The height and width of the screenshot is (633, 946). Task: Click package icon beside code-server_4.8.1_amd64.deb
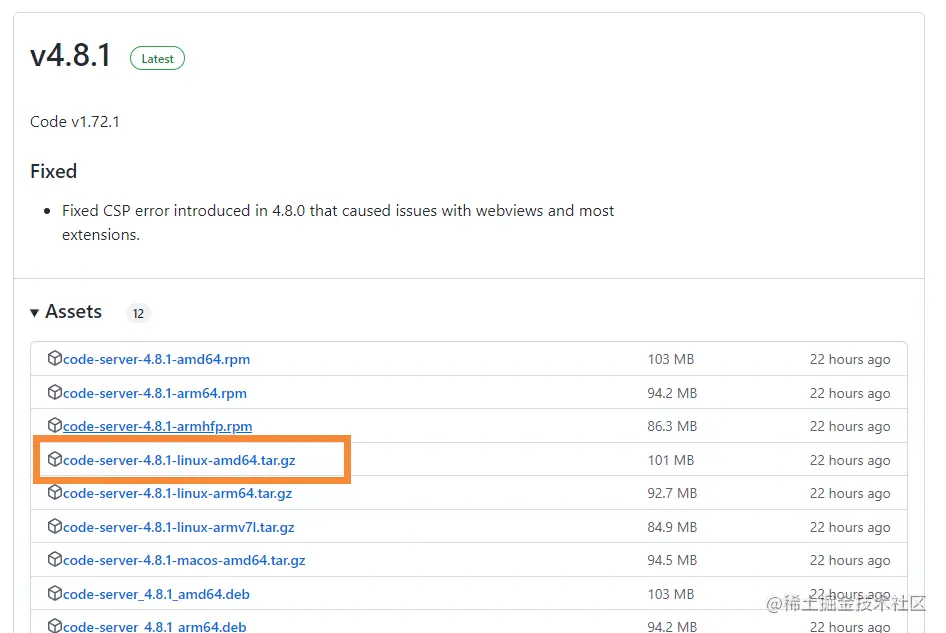point(54,593)
